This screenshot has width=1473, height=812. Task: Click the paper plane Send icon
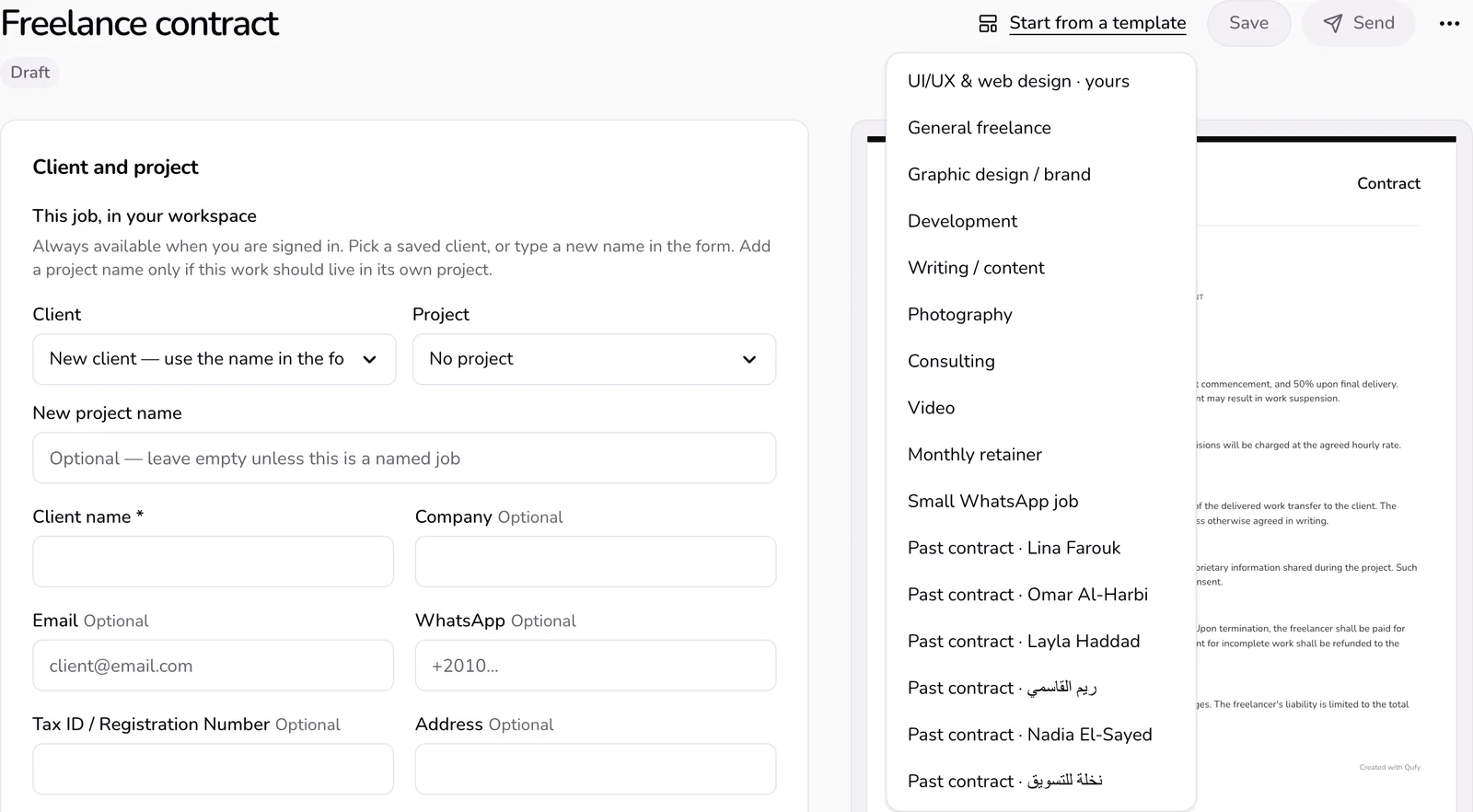point(1332,23)
